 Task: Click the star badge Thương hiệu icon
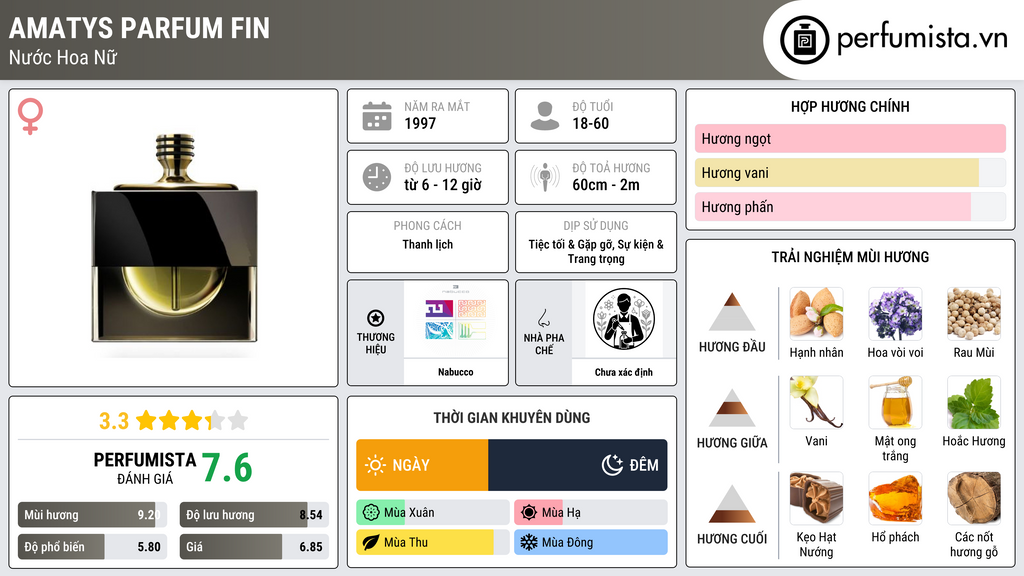[x=376, y=318]
